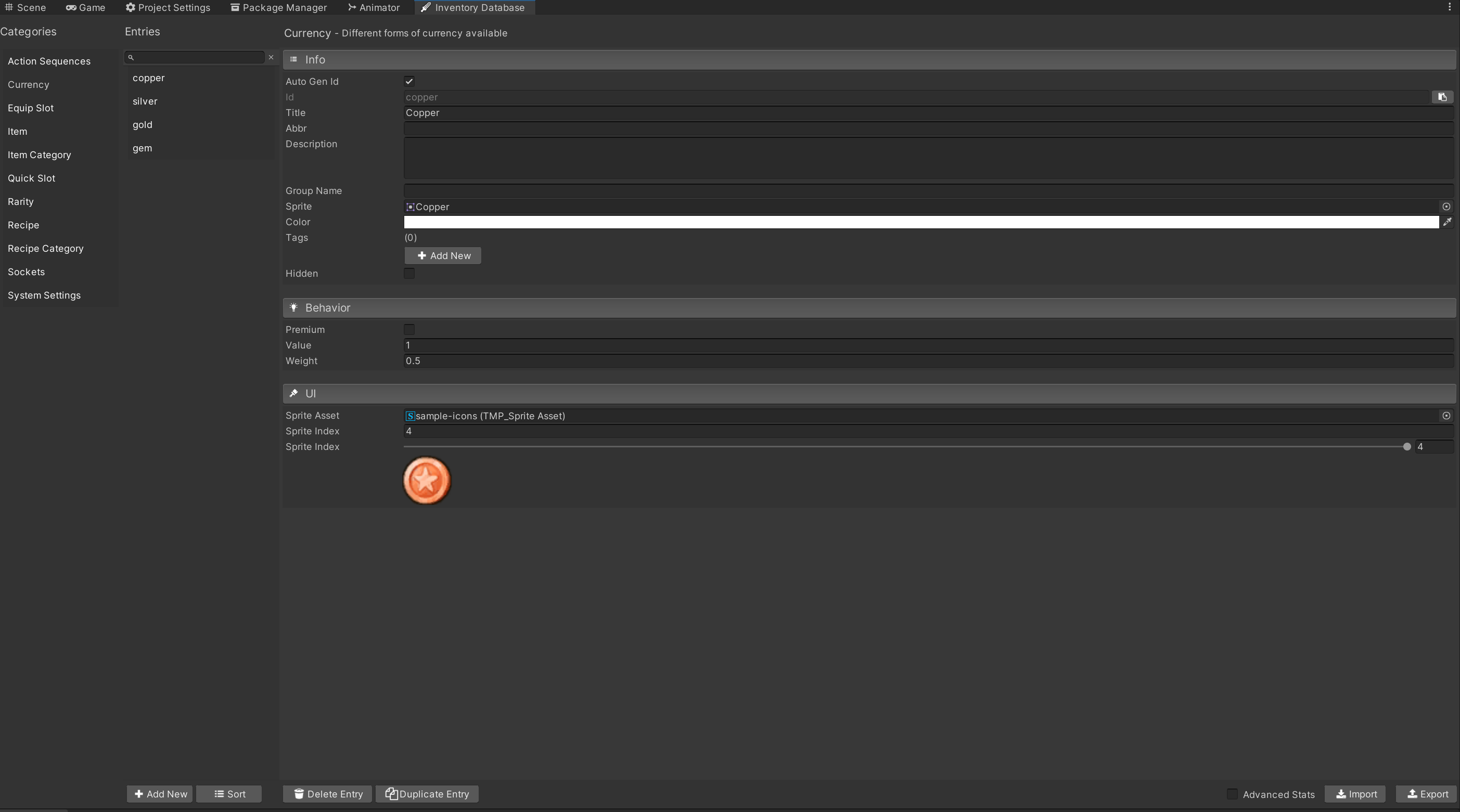Toggle the Premium checkbox

click(x=409, y=330)
